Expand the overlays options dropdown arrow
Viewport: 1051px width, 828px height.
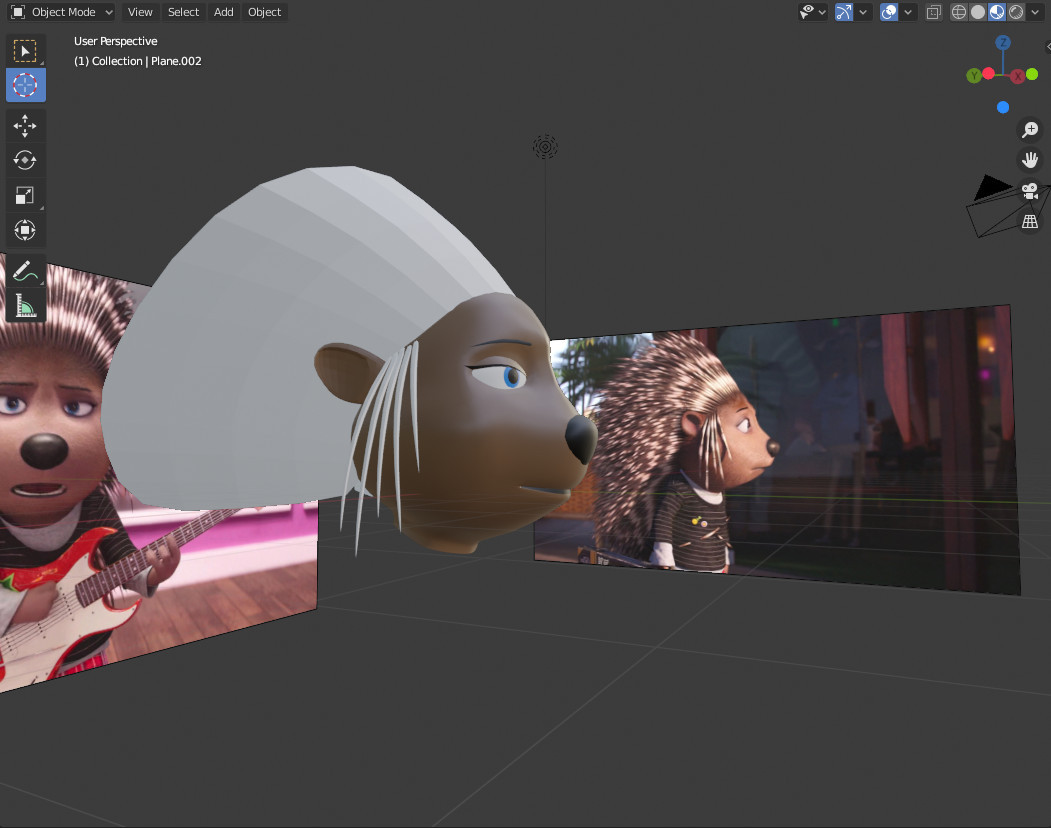[x=908, y=12]
